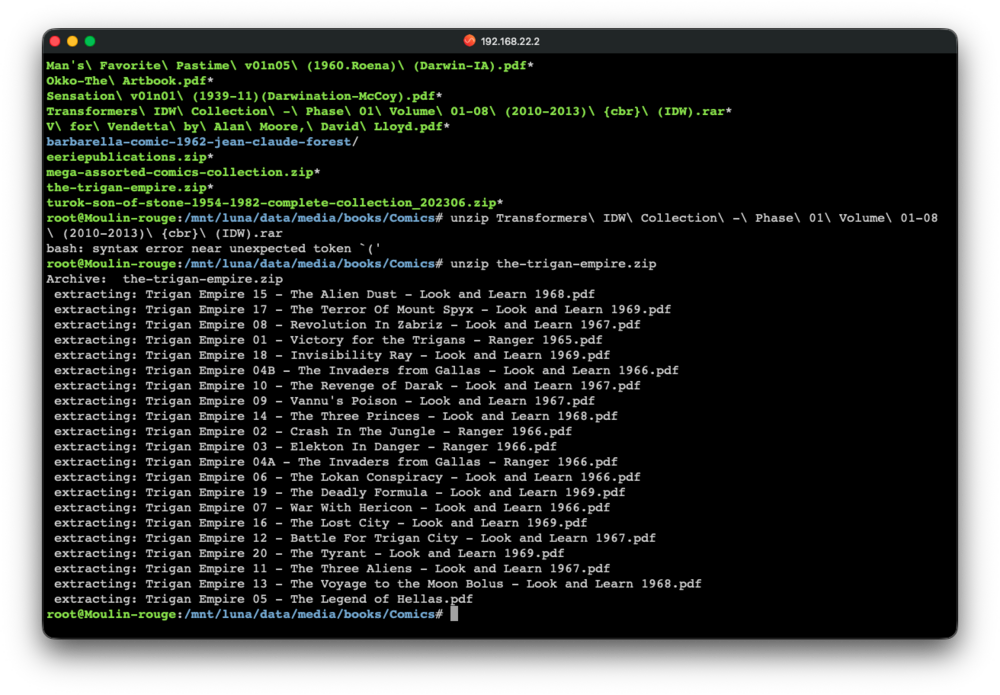Click Trigan Empire 09 Vannu's Poison line
The height and width of the screenshot is (695, 1000).
pyautogui.click(x=324, y=401)
